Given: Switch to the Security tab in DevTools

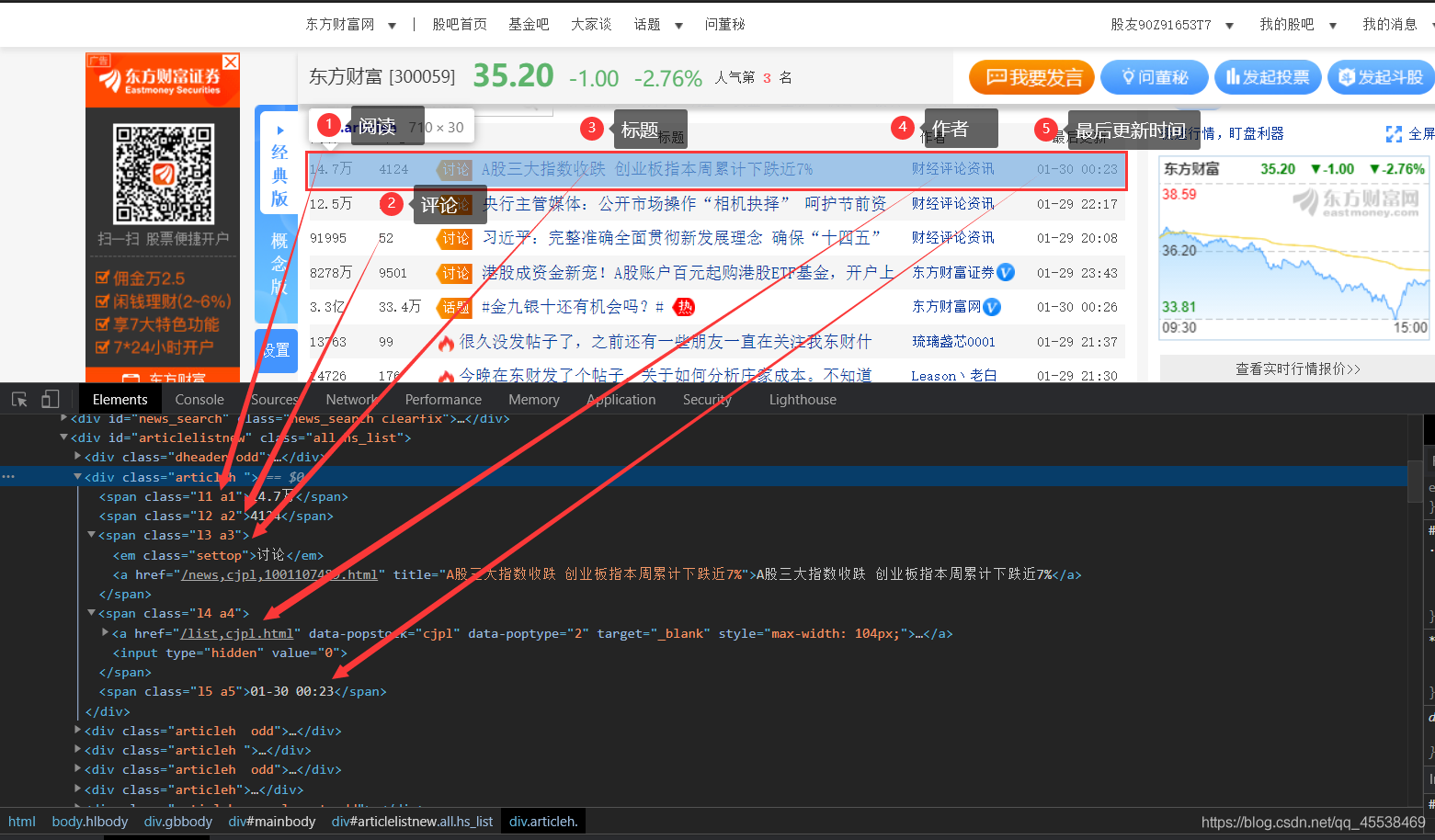Looking at the screenshot, I should [707, 400].
